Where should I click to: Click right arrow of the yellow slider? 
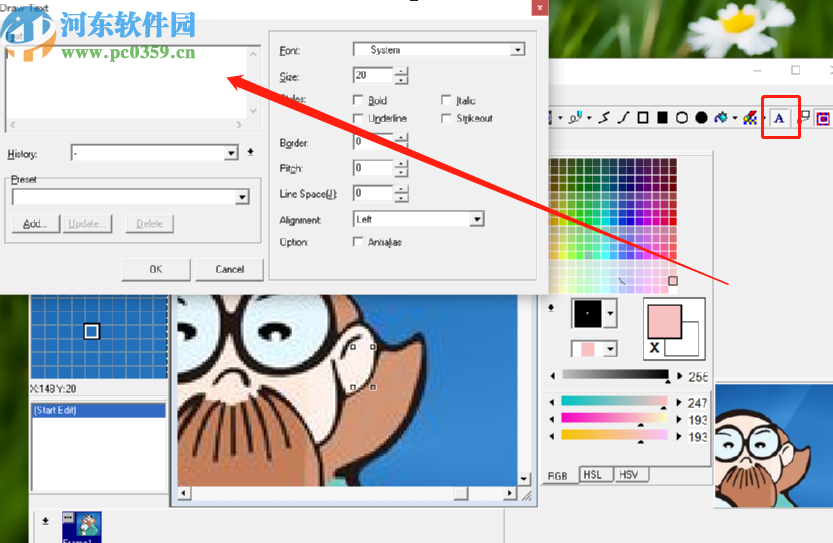click(x=679, y=436)
